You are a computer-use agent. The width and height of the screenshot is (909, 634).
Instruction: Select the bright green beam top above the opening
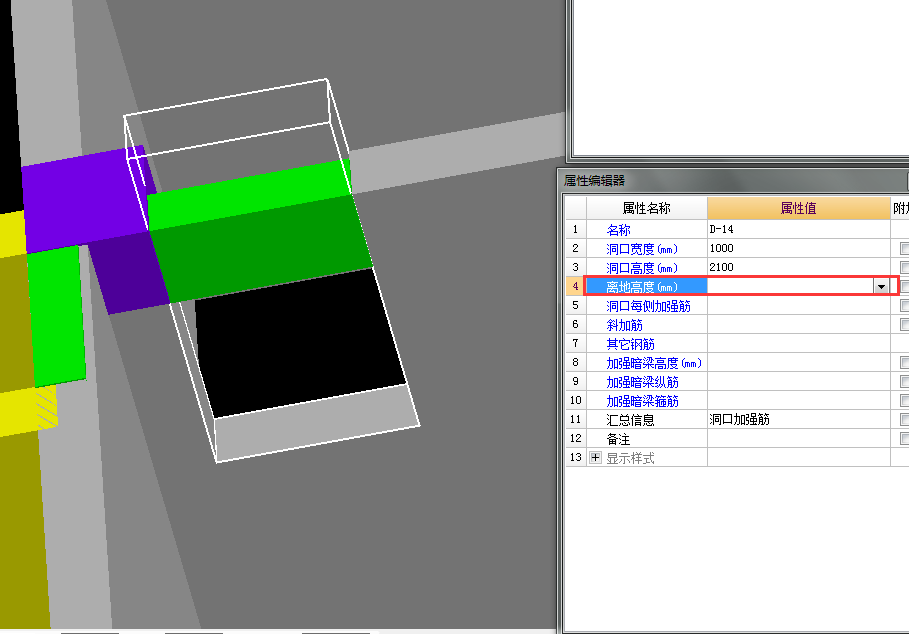coord(249,194)
